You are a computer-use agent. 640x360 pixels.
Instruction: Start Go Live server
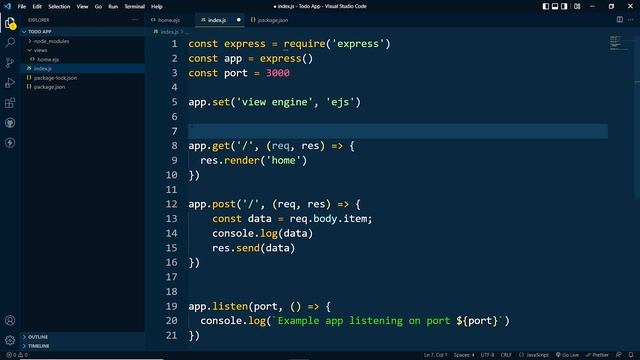point(567,355)
